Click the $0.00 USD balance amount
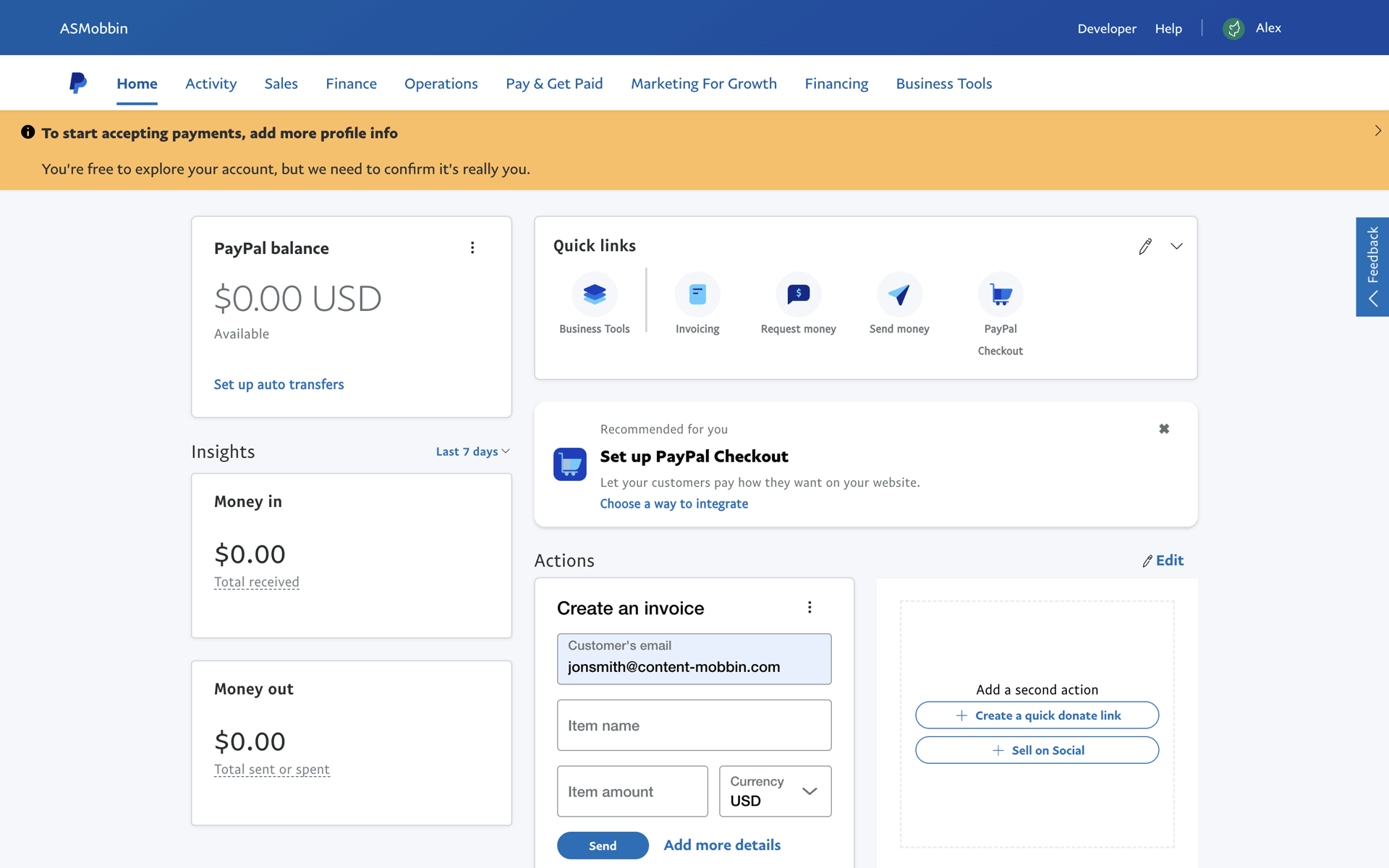Viewport: 1389px width, 868px height. pyautogui.click(x=297, y=299)
